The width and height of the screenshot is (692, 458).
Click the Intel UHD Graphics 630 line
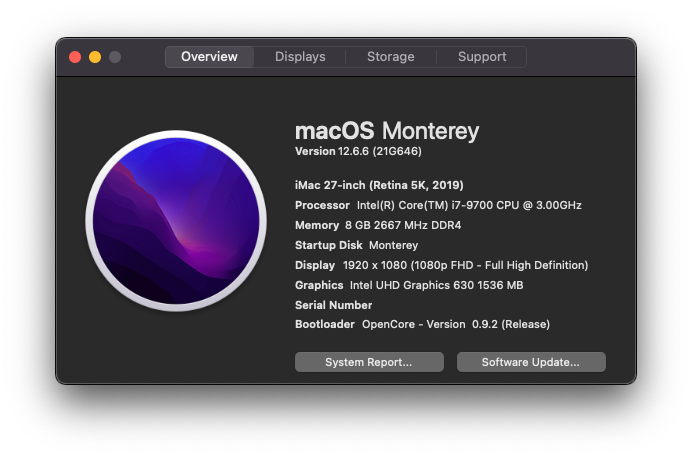pos(409,285)
